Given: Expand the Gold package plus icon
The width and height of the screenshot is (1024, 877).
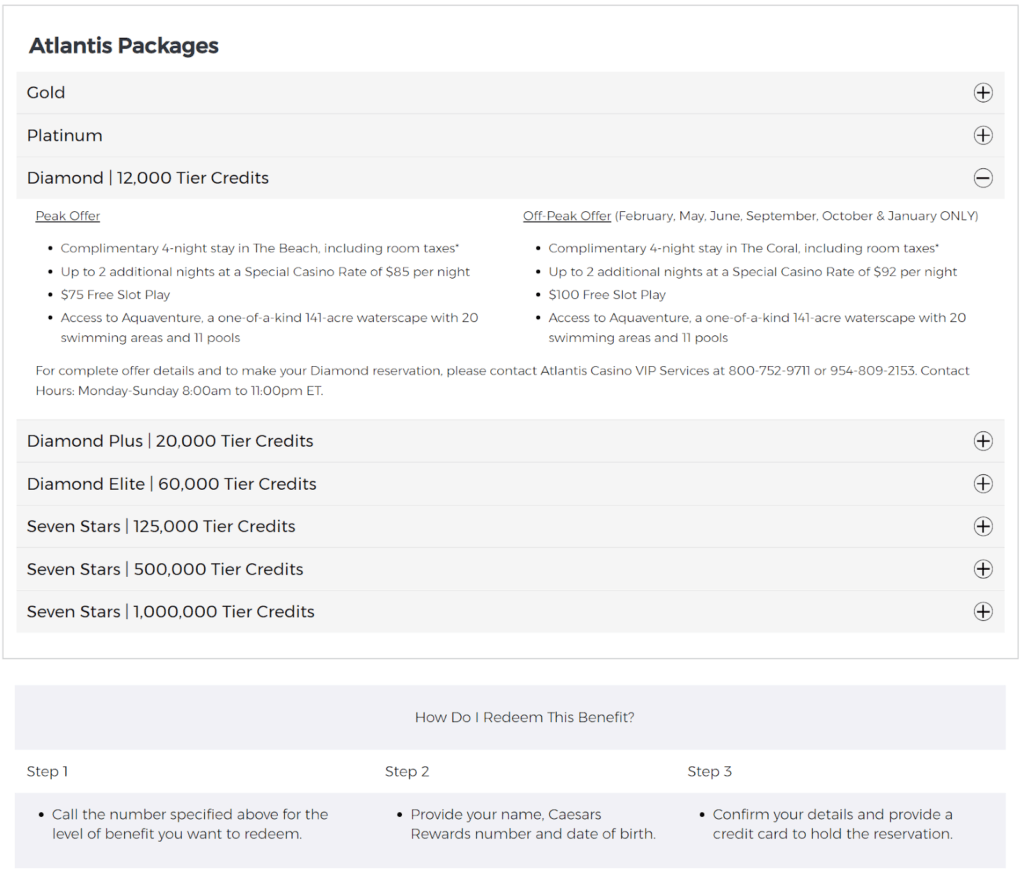Looking at the screenshot, I should pyautogui.click(x=982, y=93).
